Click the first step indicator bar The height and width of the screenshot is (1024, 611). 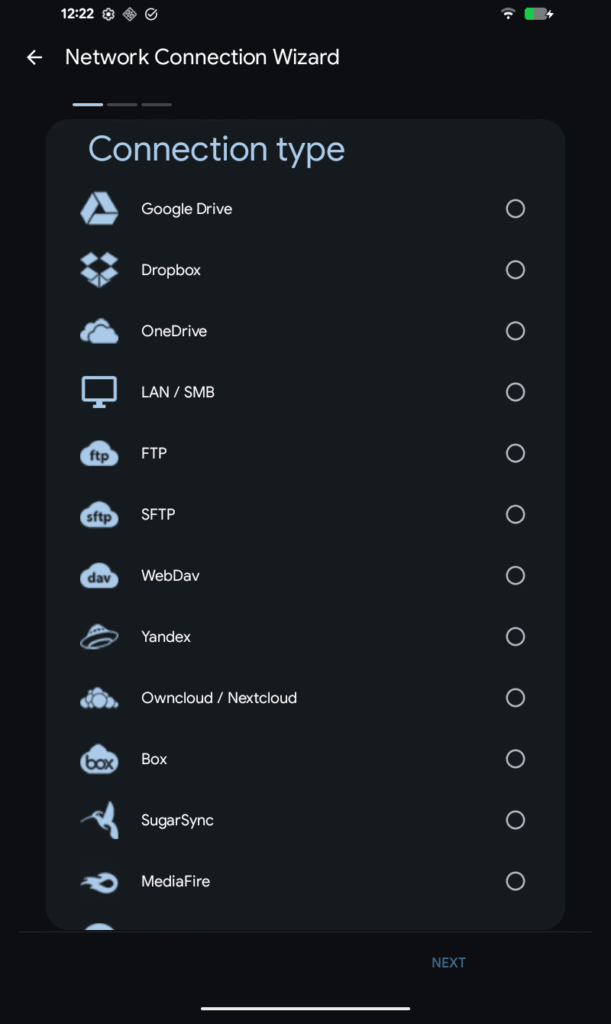click(x=86, y=103)
